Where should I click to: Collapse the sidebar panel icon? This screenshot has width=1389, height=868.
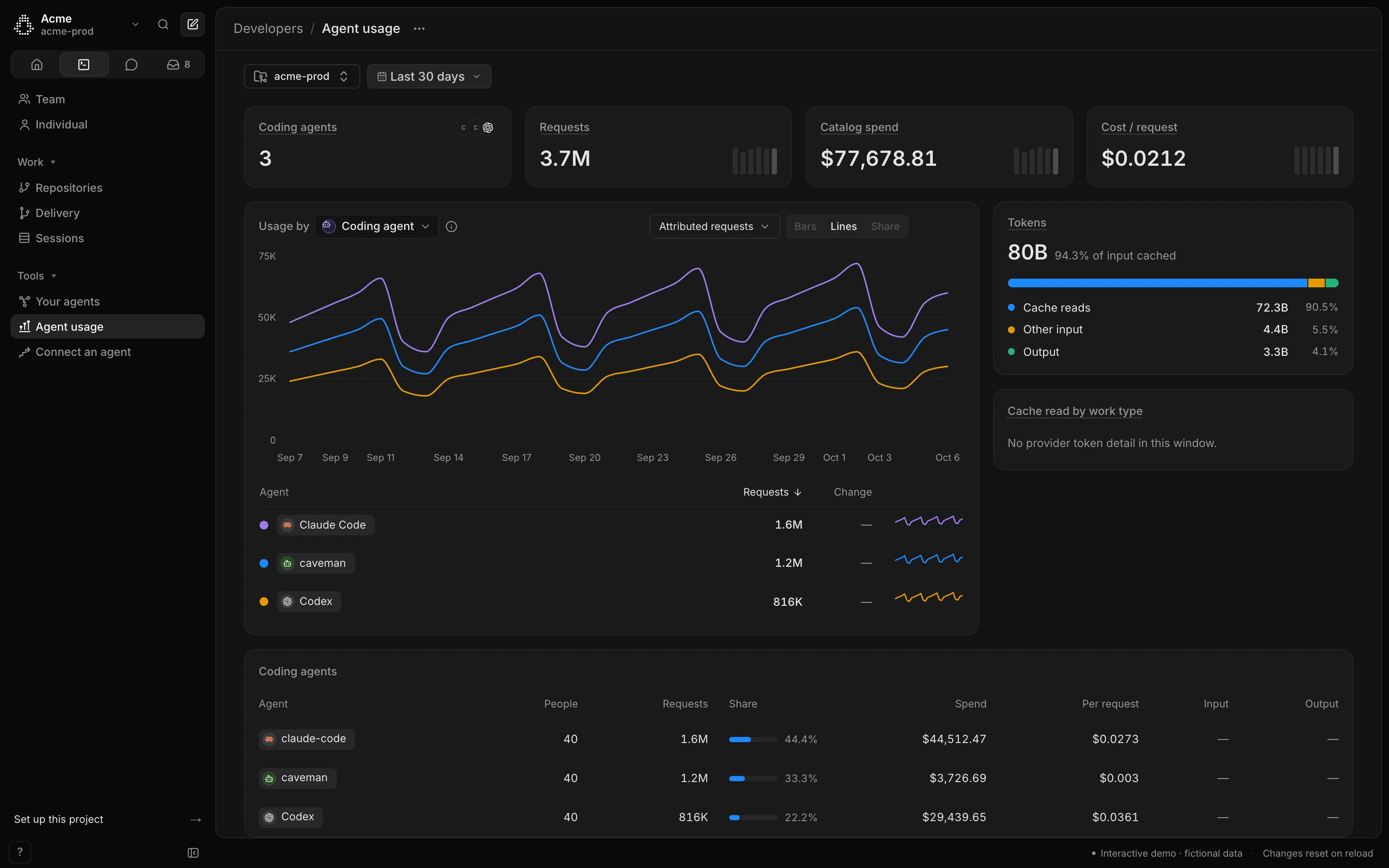pos(193,852)
